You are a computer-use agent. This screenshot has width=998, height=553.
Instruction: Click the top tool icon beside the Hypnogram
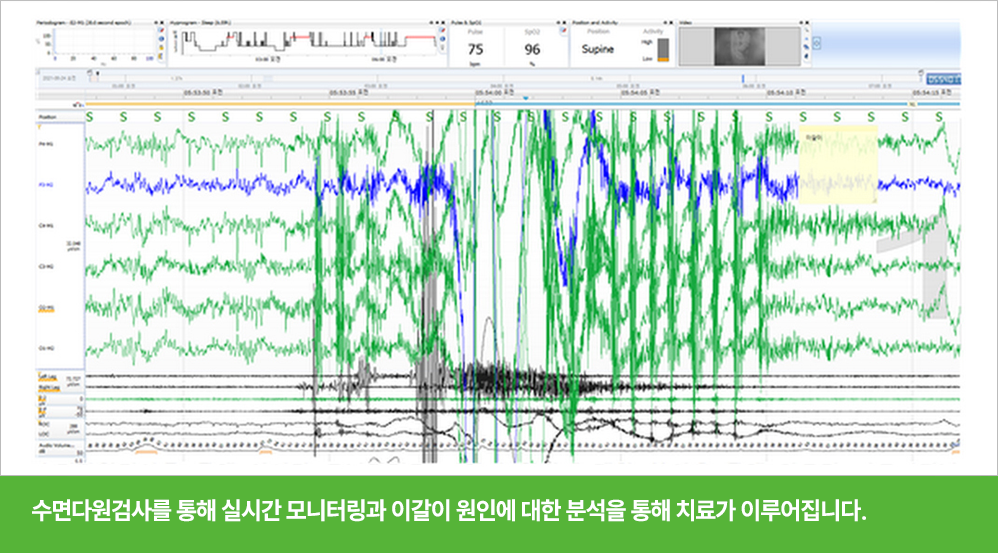coord(442,31)
